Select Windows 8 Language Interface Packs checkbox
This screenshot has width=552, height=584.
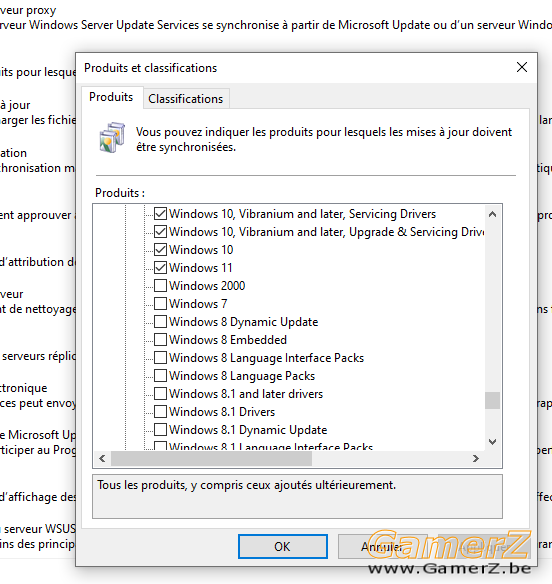pyautogui.click(x=160, y=358)
